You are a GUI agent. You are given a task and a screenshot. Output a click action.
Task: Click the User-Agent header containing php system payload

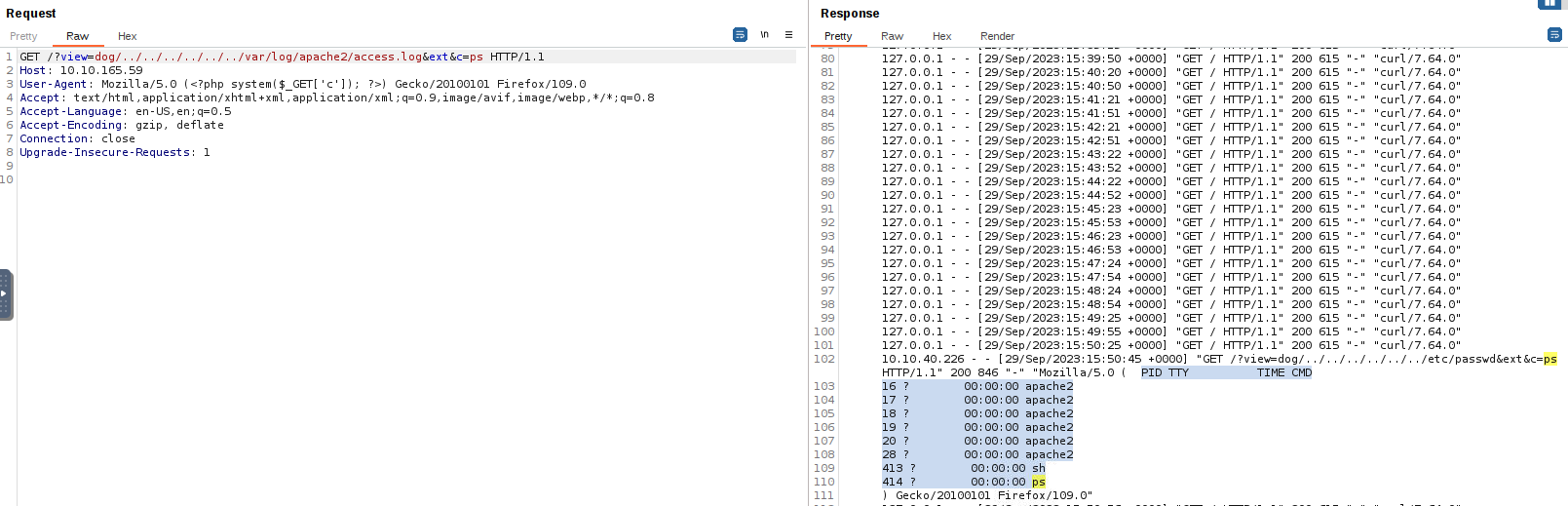[303, 84]
